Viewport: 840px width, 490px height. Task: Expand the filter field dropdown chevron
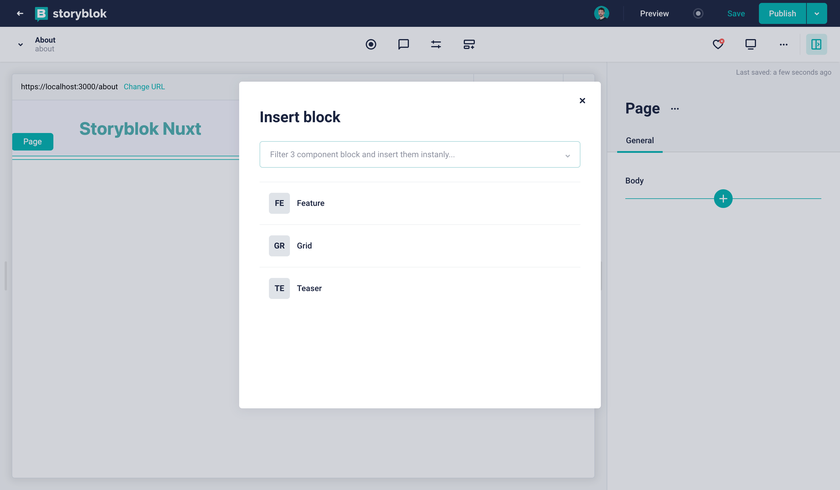click(x=567, y=155)
